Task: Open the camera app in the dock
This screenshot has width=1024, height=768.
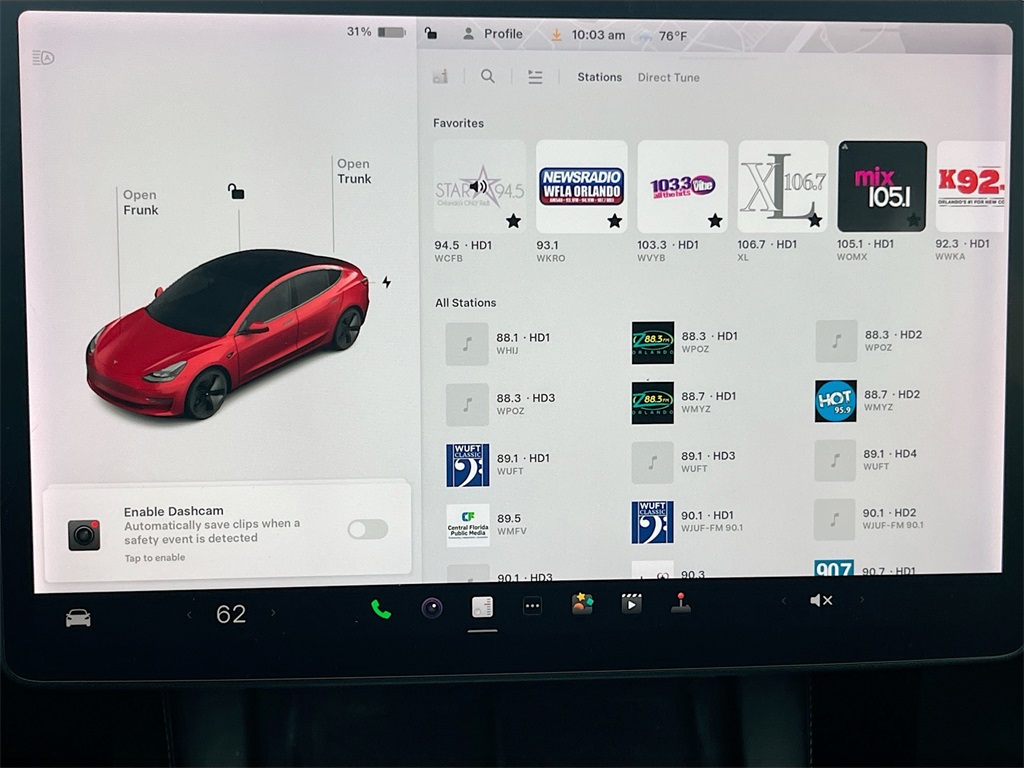Action: [x=432, y=608]
